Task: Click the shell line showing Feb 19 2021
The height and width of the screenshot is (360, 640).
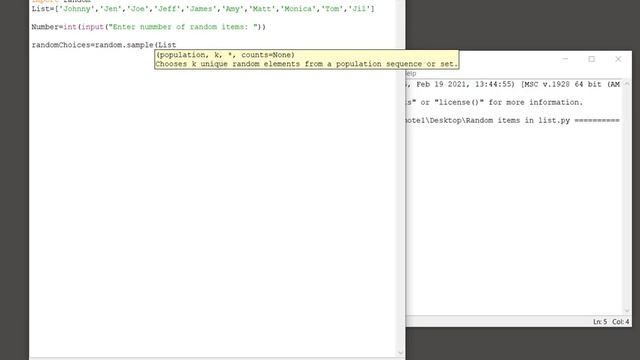Action: [x=514, y=84]
